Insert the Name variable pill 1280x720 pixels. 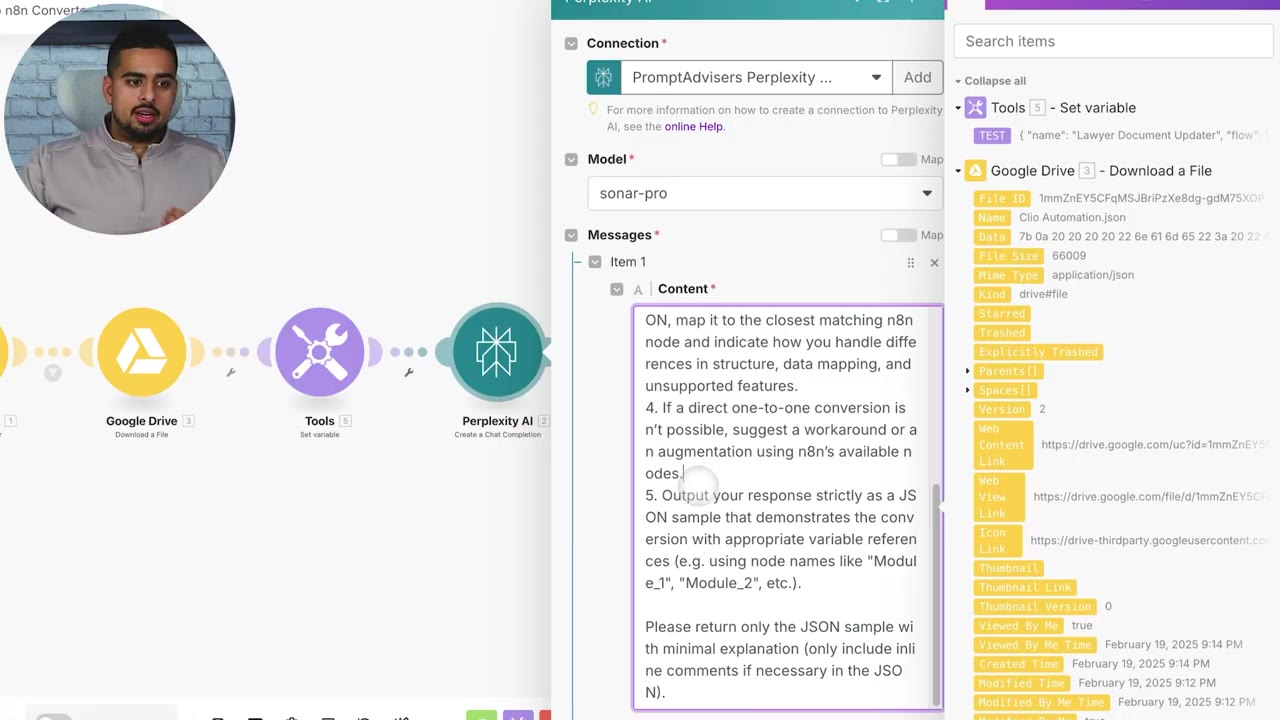[992, 218]
